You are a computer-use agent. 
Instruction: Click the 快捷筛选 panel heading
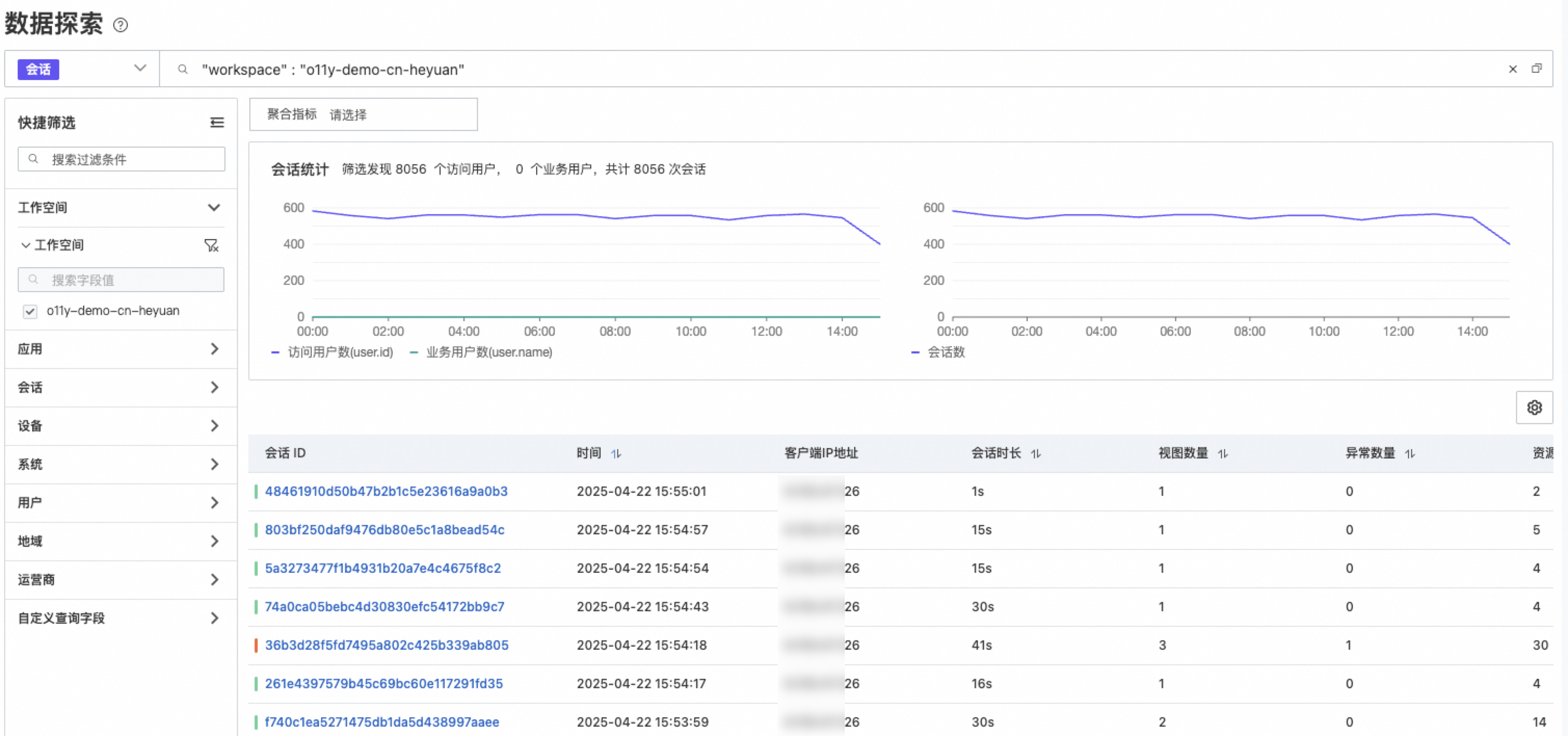click(x=46, y=122)
